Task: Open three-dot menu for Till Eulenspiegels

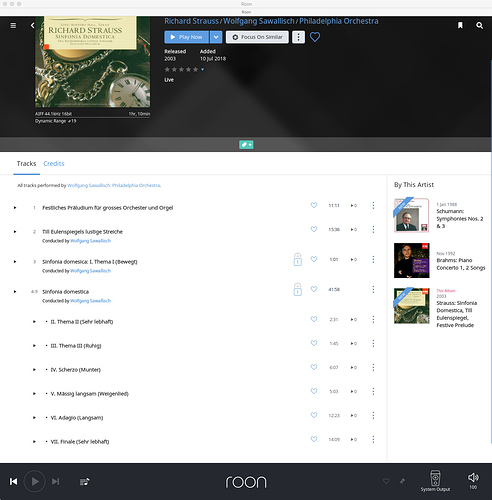Action: pyautogui.click(x=373, y=229)
